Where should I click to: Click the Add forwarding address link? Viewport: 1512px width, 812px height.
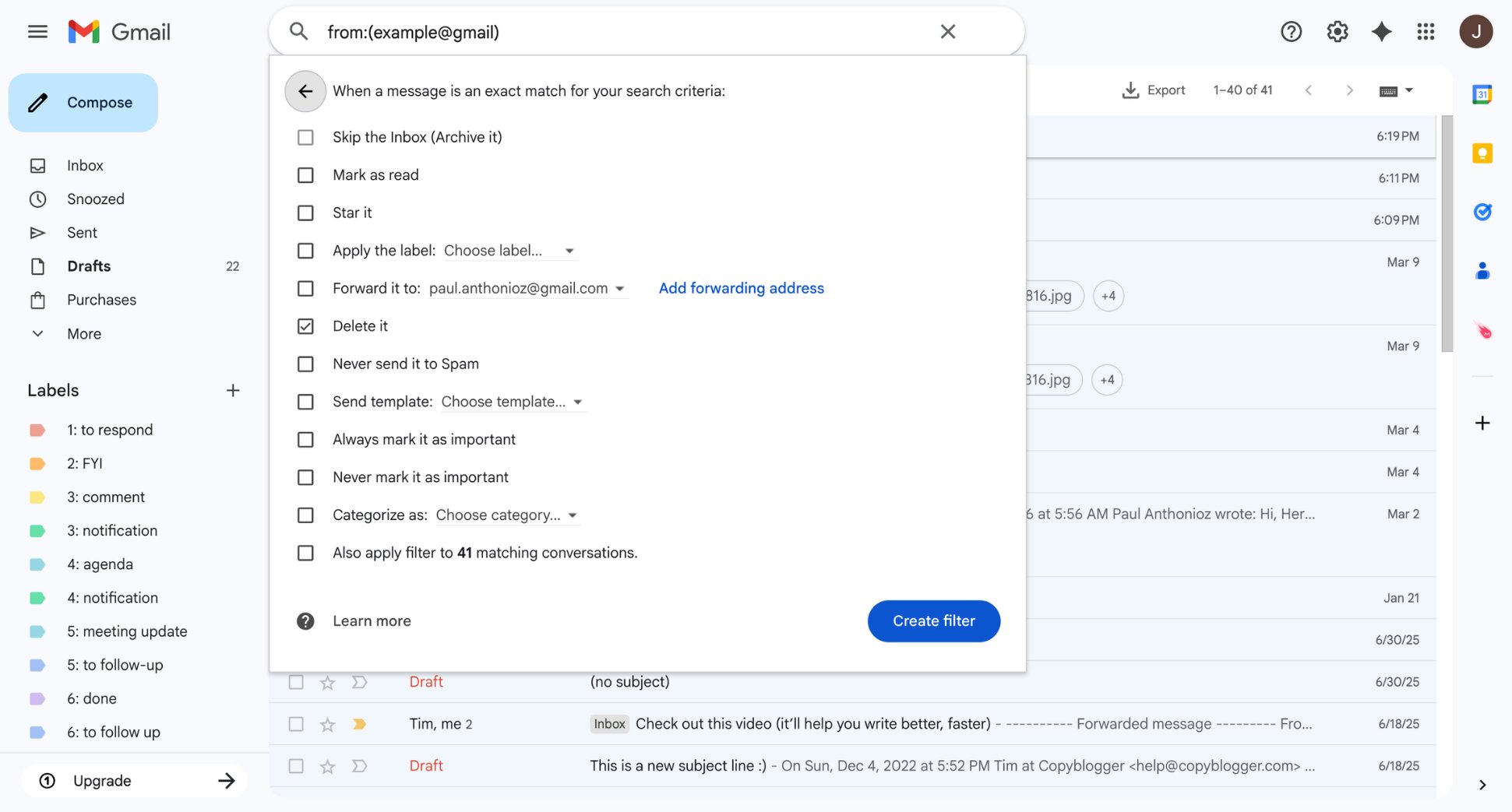pyautogui.click(x=740, y=287)
